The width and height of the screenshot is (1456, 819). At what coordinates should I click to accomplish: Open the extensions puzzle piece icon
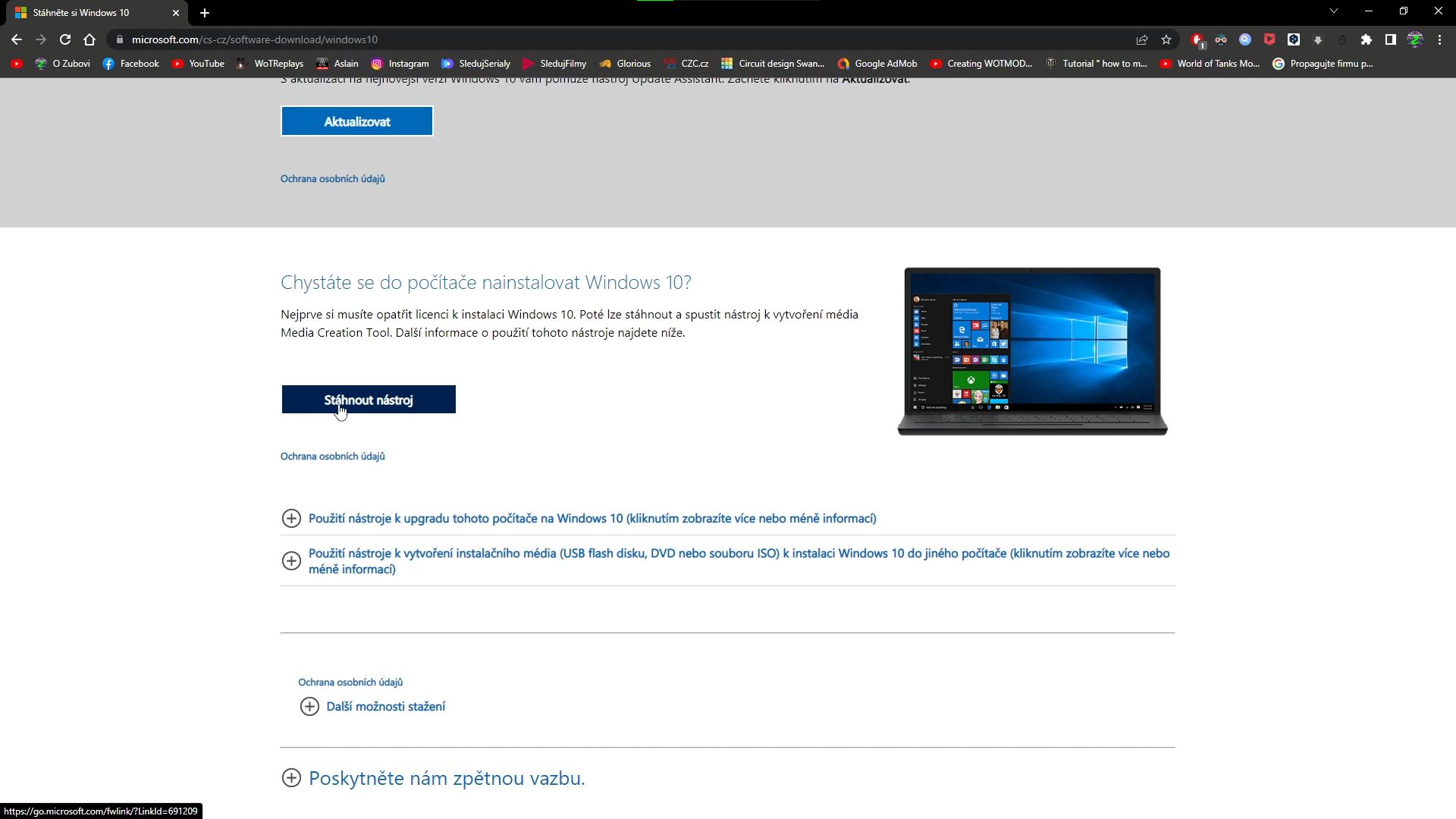pos(1367,39)
